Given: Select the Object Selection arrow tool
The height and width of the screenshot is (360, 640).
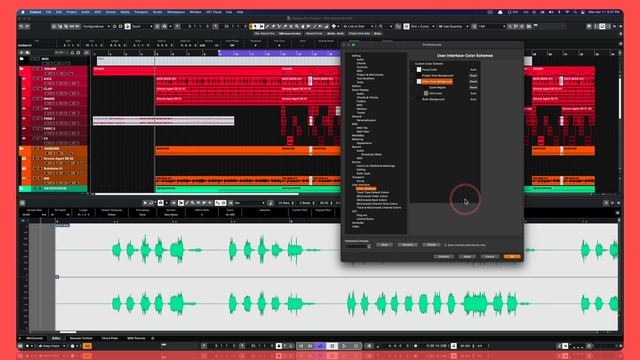Looking at the screenshot, I should [256, 27].
